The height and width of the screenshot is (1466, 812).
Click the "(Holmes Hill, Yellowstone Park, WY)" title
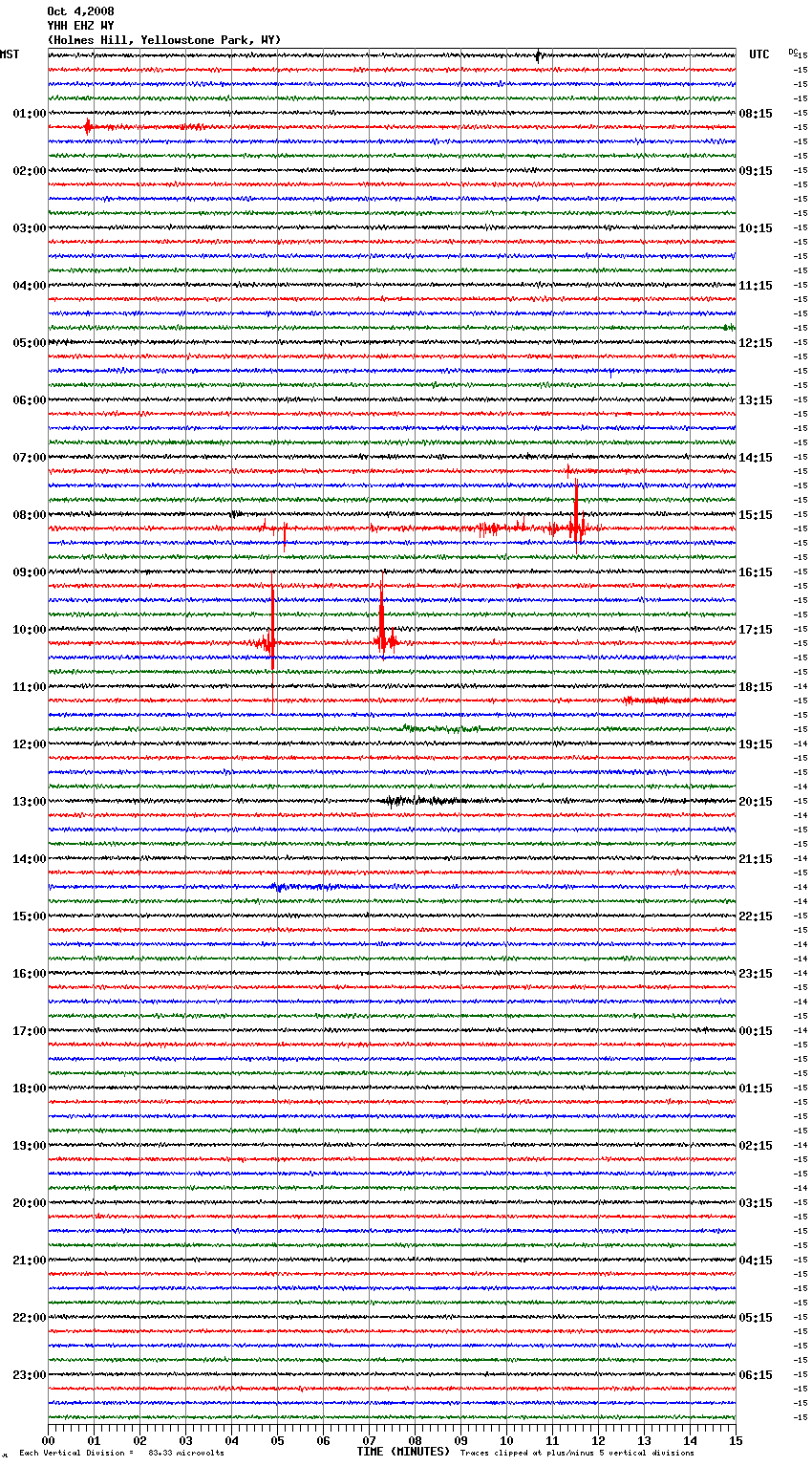point(164,40)
